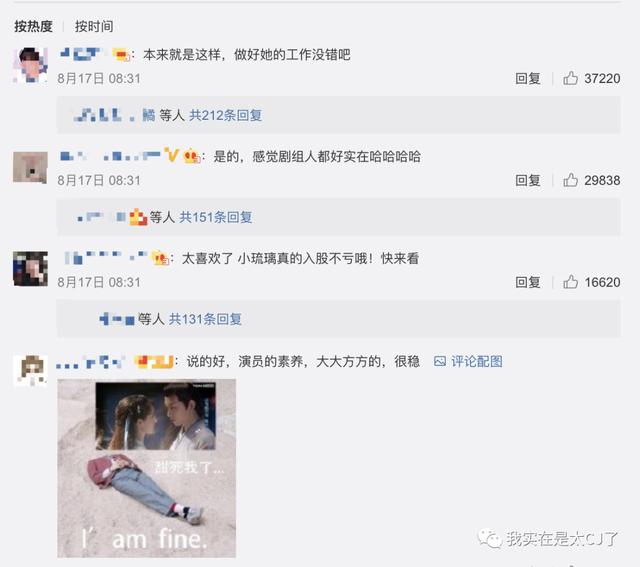Like the comment with 37220 likes
Screen dimensions: 640x567
pyautogui.click(x=570, y=78)
